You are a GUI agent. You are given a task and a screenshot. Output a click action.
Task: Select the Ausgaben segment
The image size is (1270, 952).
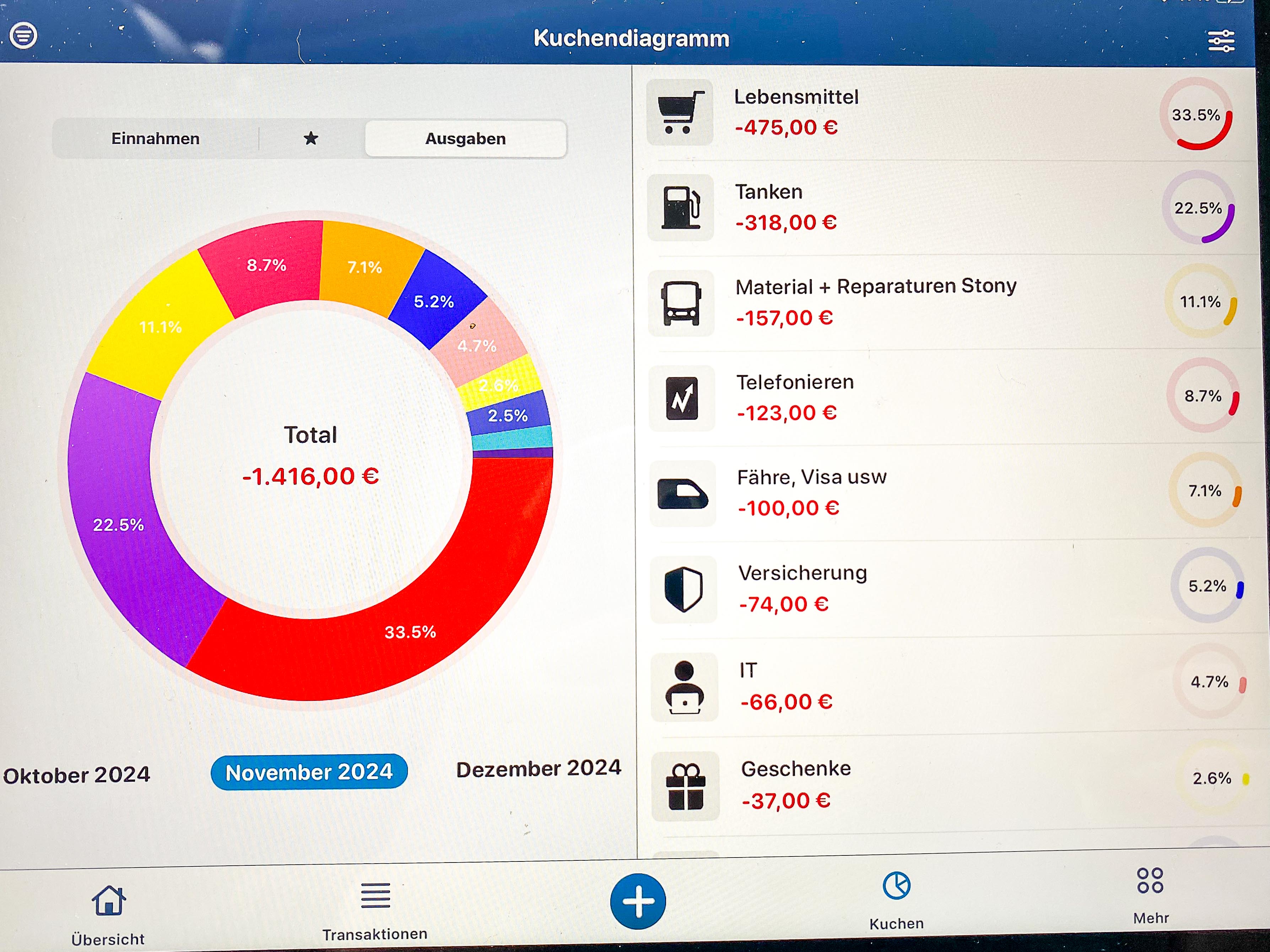click(x=465, y=139)
